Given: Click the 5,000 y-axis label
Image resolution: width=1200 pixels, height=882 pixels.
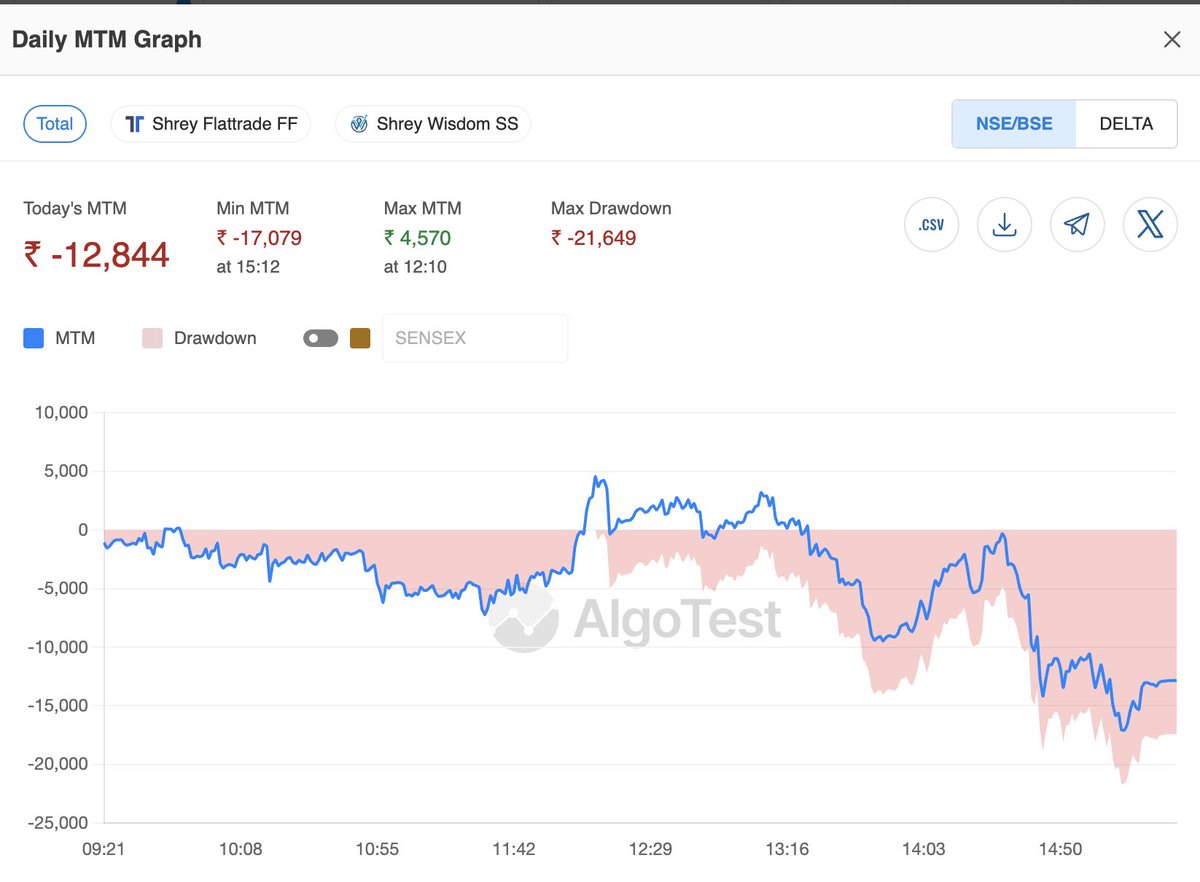Looking at the screenshot, I should pyautogui.click(x=66, y=471).
